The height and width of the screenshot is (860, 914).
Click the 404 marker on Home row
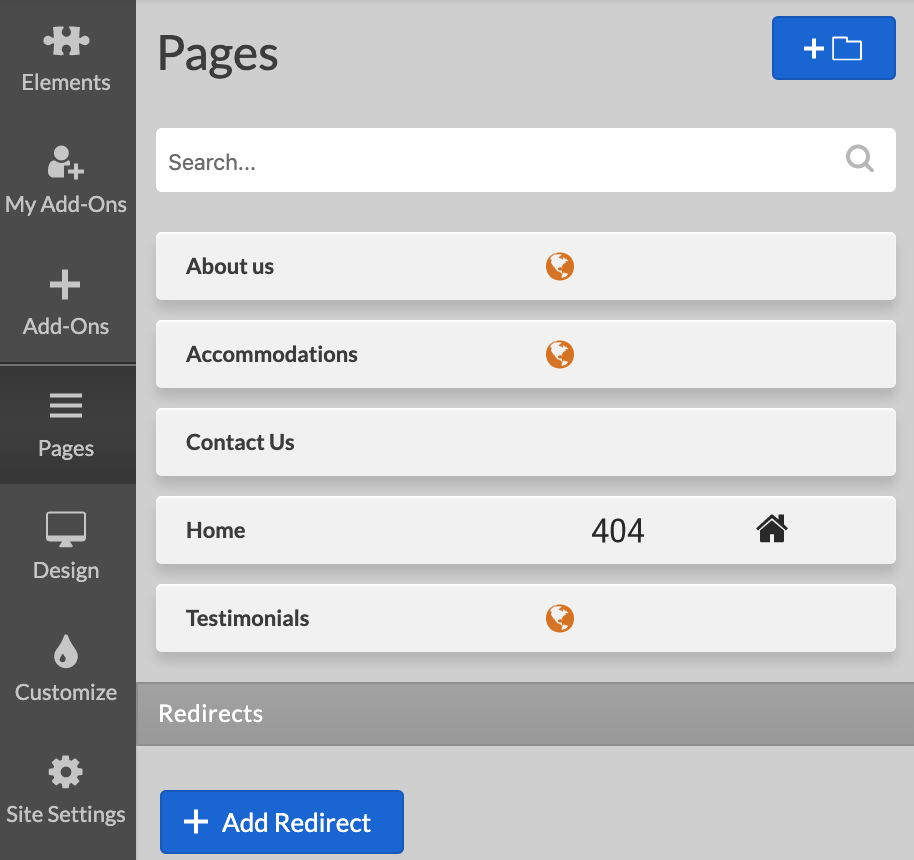[x=618, y=530]
